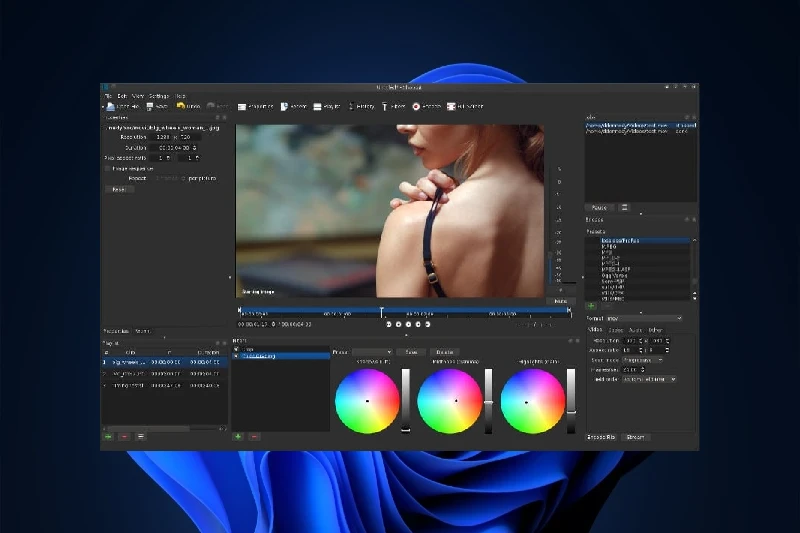Click the Midtones color wheel

(449, 401)
